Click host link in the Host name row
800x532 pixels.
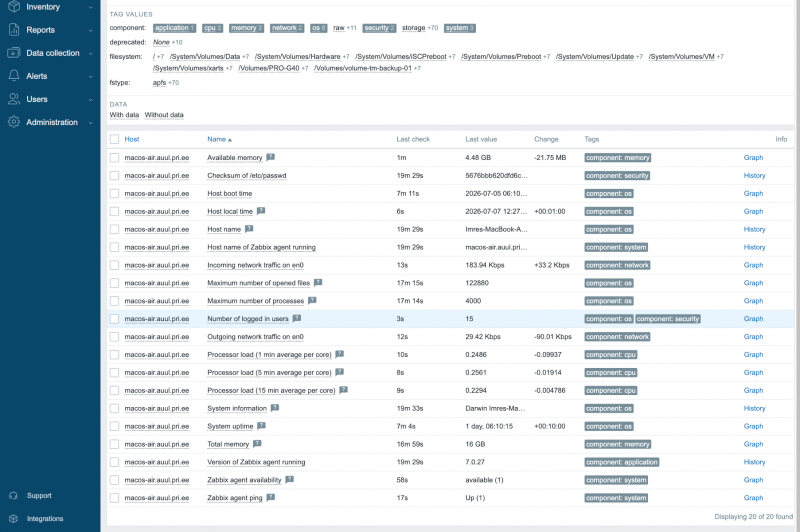click(x=157, y=230)
